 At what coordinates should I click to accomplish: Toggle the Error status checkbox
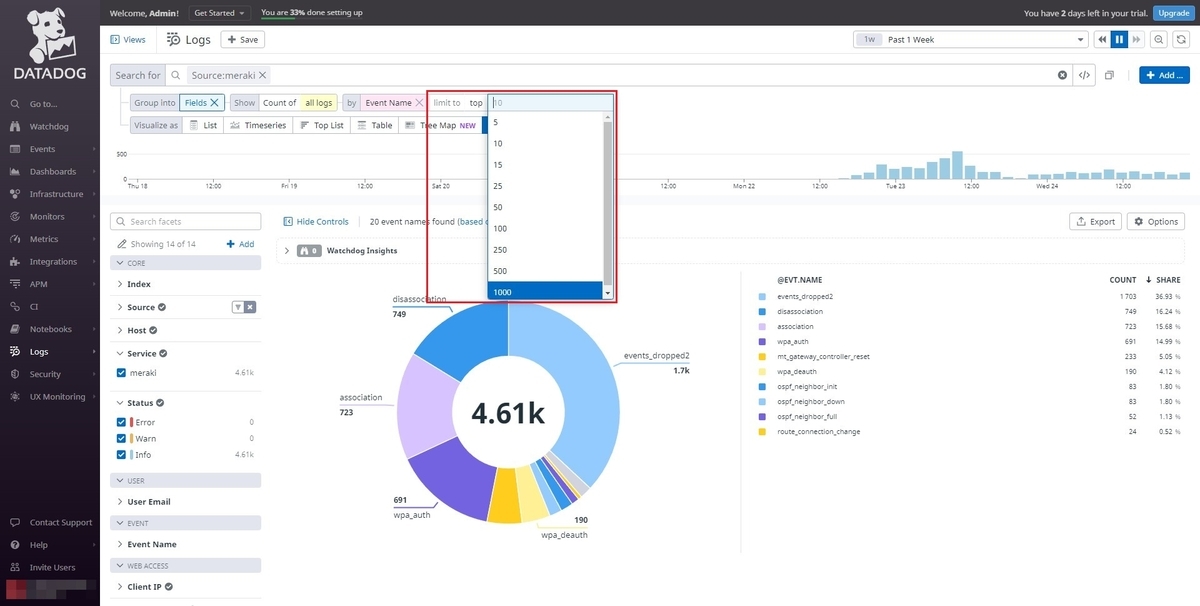[x=122, y=422]
